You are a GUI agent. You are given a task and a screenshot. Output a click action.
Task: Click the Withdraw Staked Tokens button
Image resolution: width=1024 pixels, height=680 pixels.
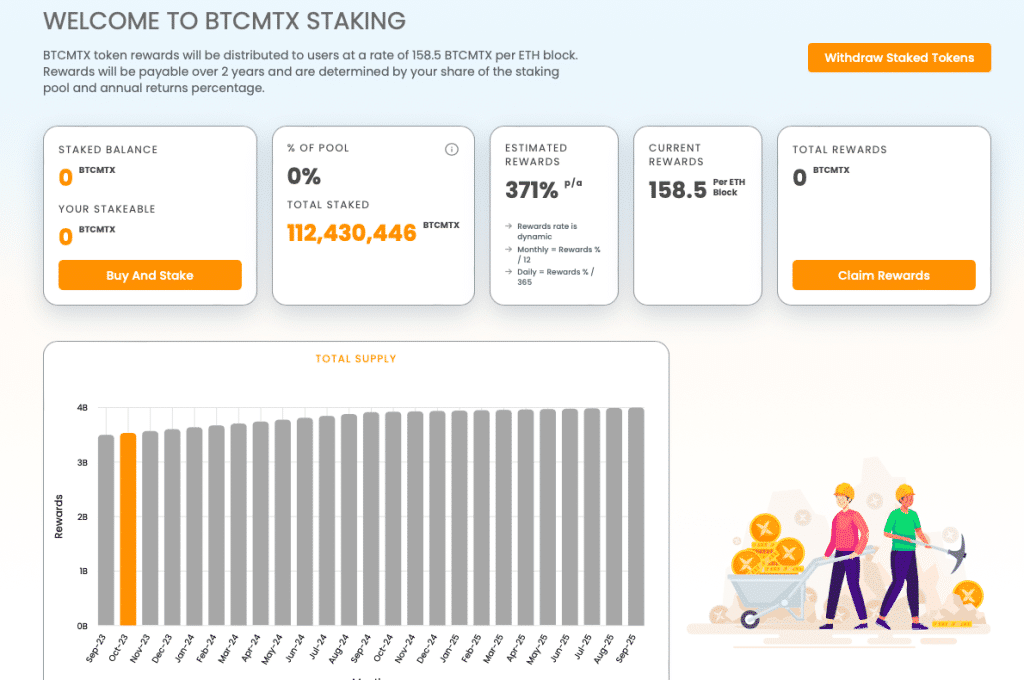(898, 57)
